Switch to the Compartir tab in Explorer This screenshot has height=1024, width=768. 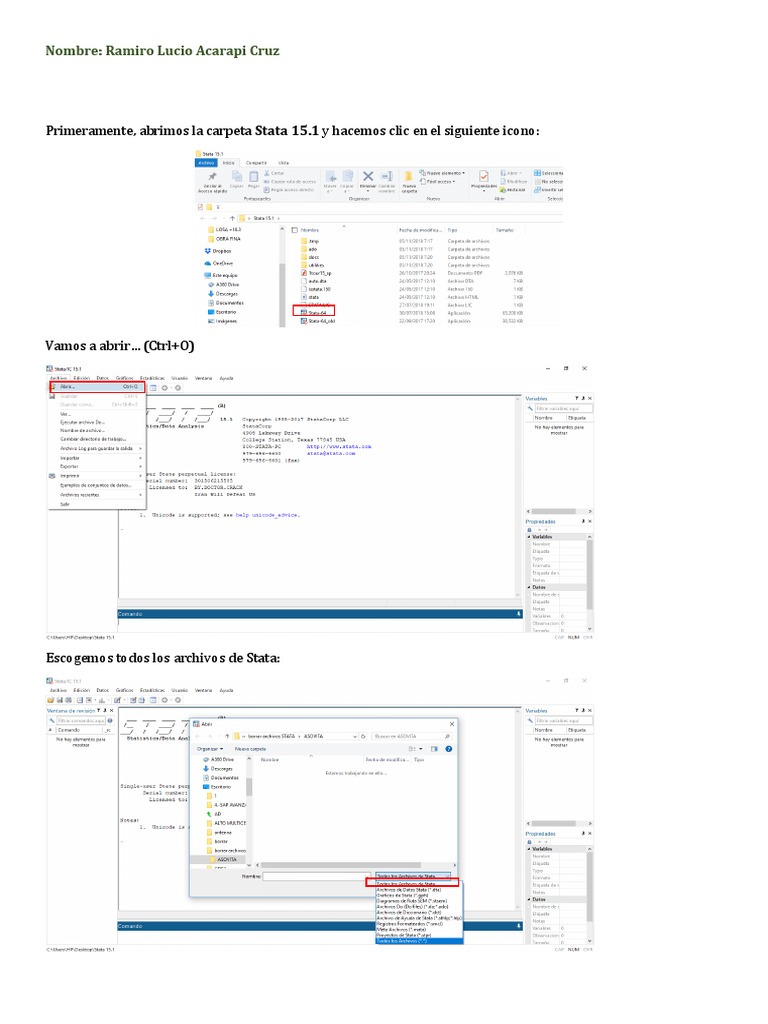click(256, 163)
